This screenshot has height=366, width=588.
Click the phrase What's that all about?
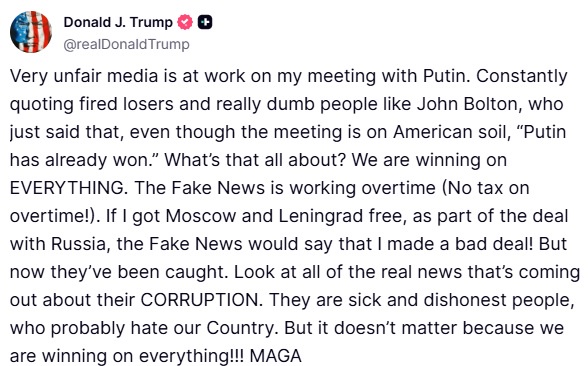coord(255,160)
